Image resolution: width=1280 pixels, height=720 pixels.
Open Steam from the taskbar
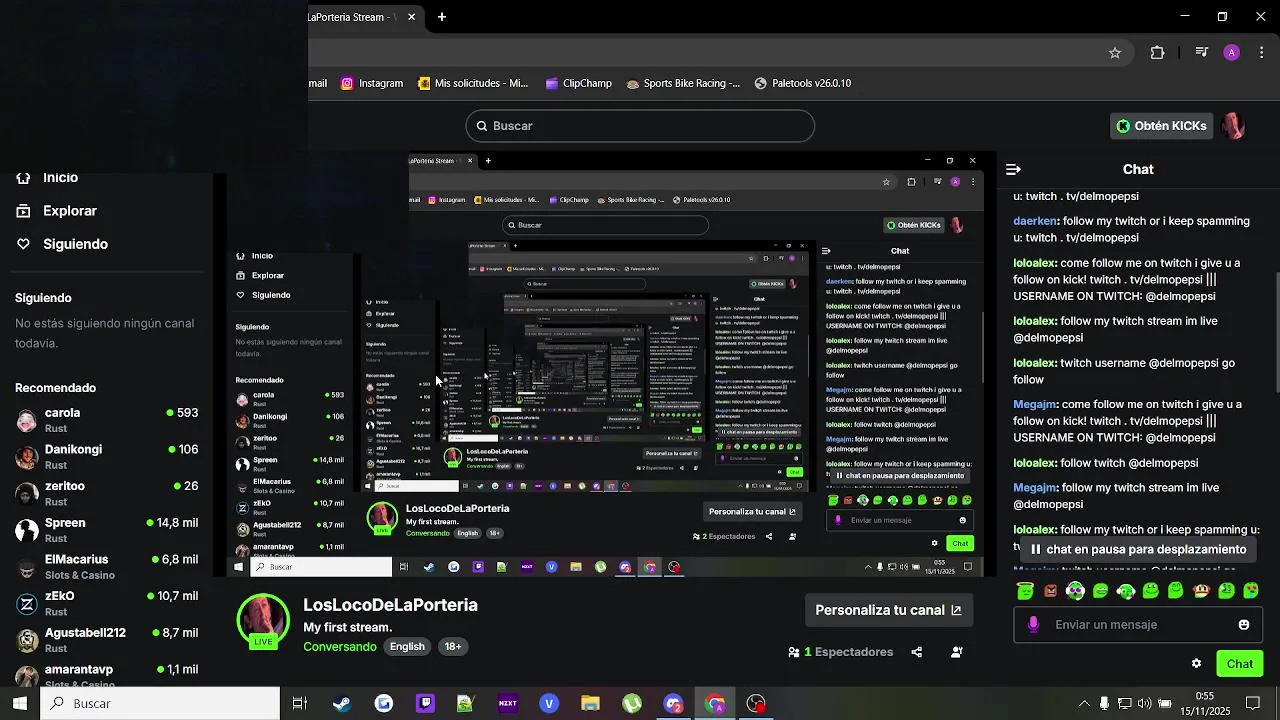(342, 704)
